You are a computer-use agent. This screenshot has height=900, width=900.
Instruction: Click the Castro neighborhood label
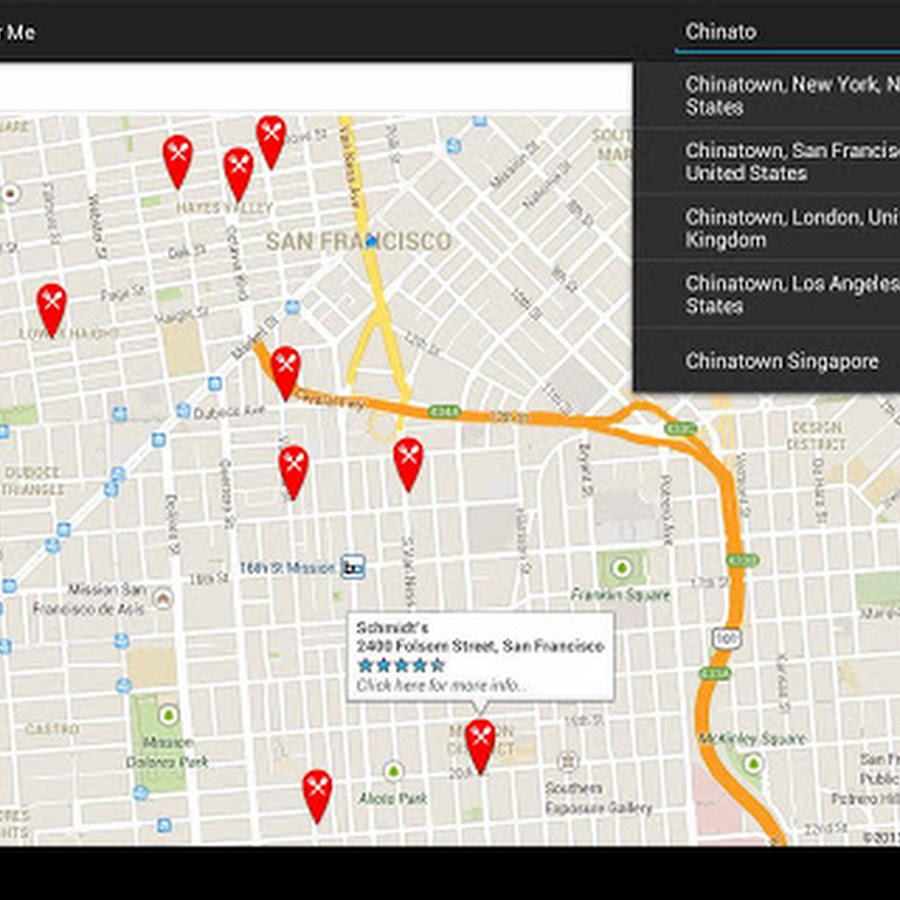coord(52,729)
